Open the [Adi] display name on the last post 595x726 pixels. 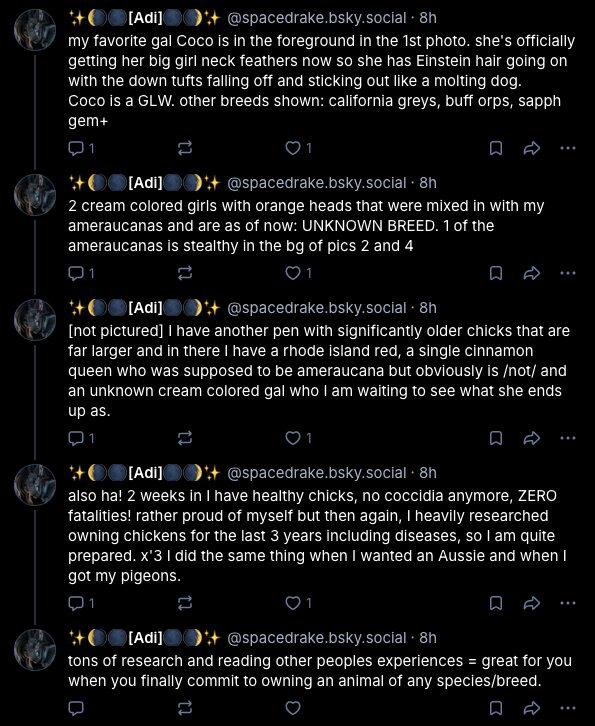pos(144,638)
